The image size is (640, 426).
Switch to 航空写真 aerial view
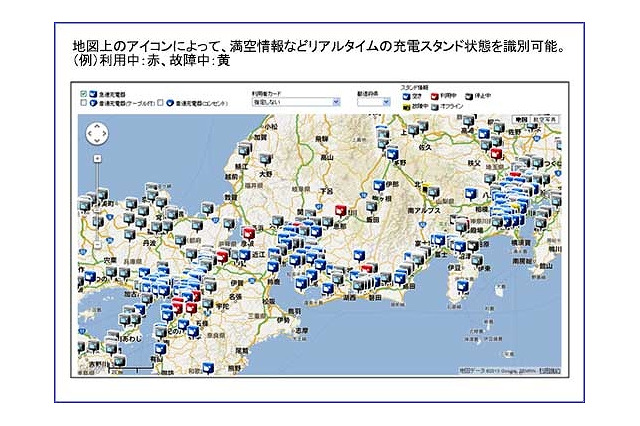(544, 120)
